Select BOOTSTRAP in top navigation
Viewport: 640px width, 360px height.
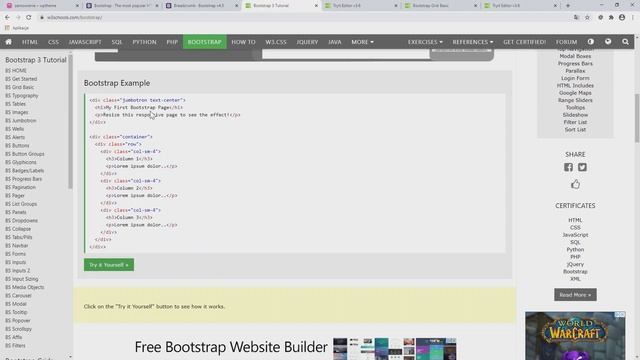click(x=204, y=42)
